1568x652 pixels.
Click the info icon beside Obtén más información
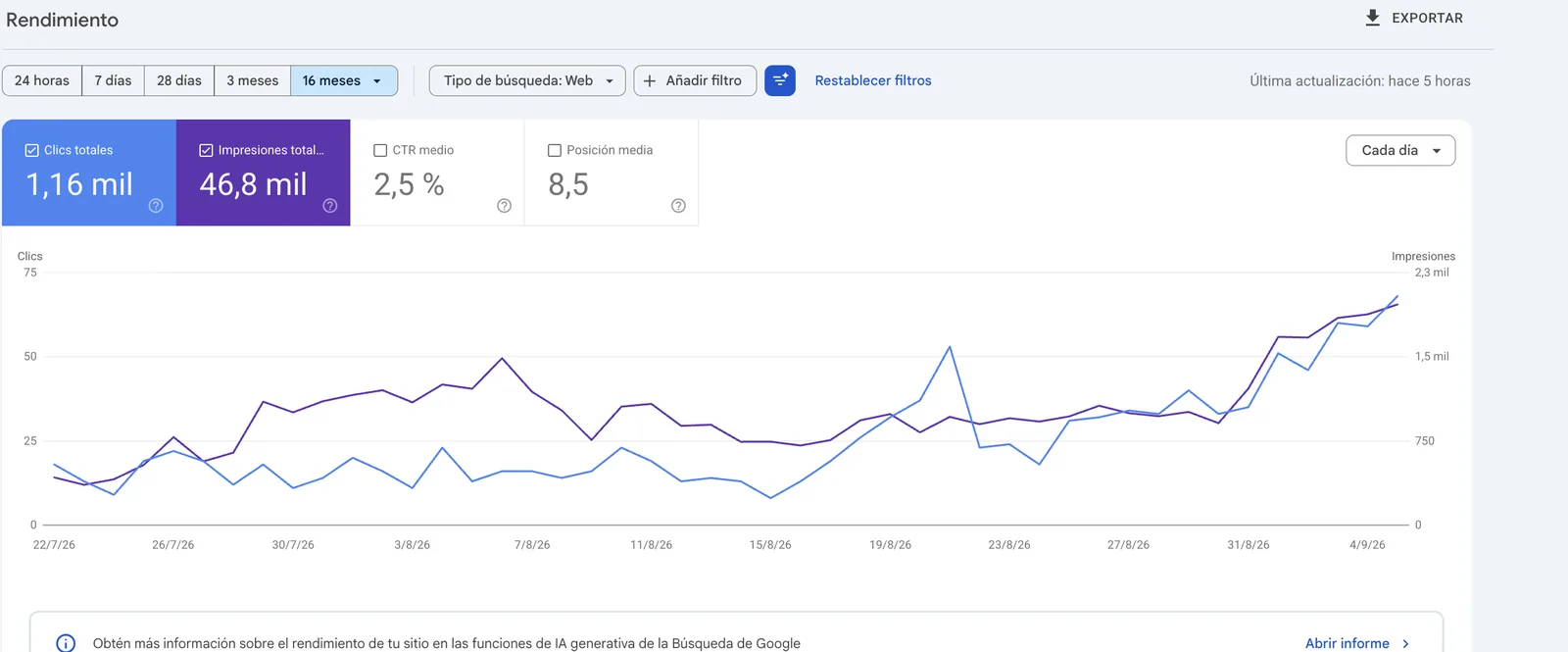click(x=66, y=643)
